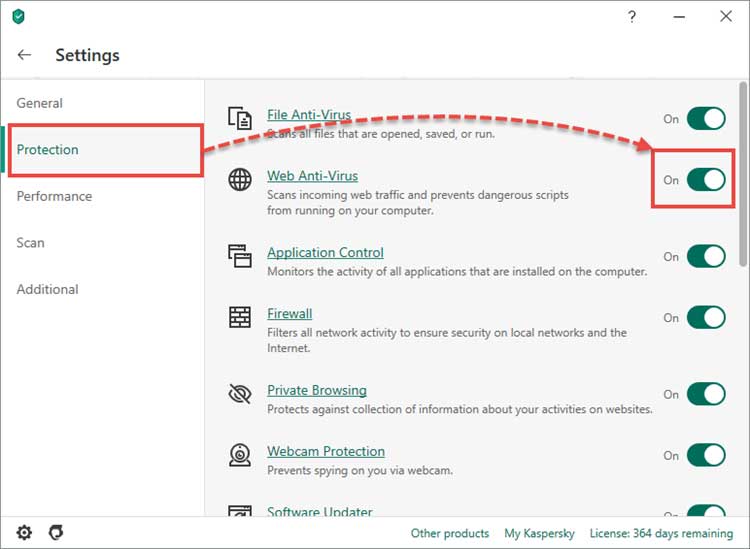The height and width of the screenshot is (549, 750).
Task: Turn off the Web Anti-Virus toggle
Action: pos(706,180)
